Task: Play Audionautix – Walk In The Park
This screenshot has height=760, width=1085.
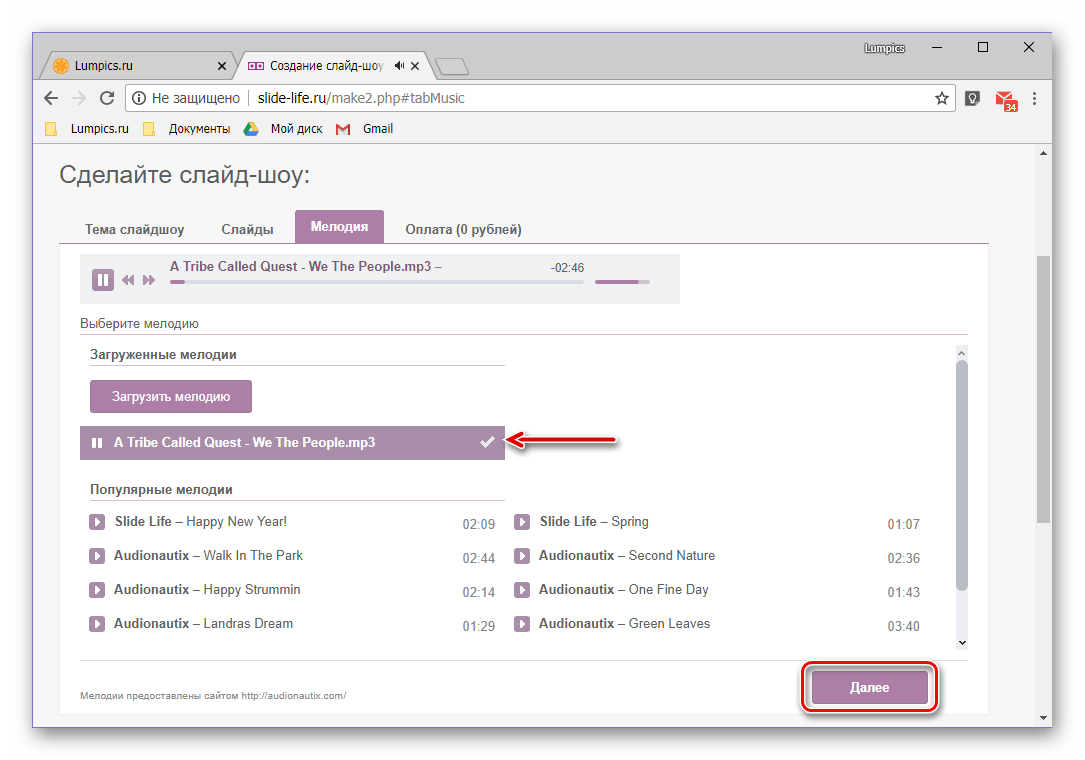Action: (x=97, y=556)
